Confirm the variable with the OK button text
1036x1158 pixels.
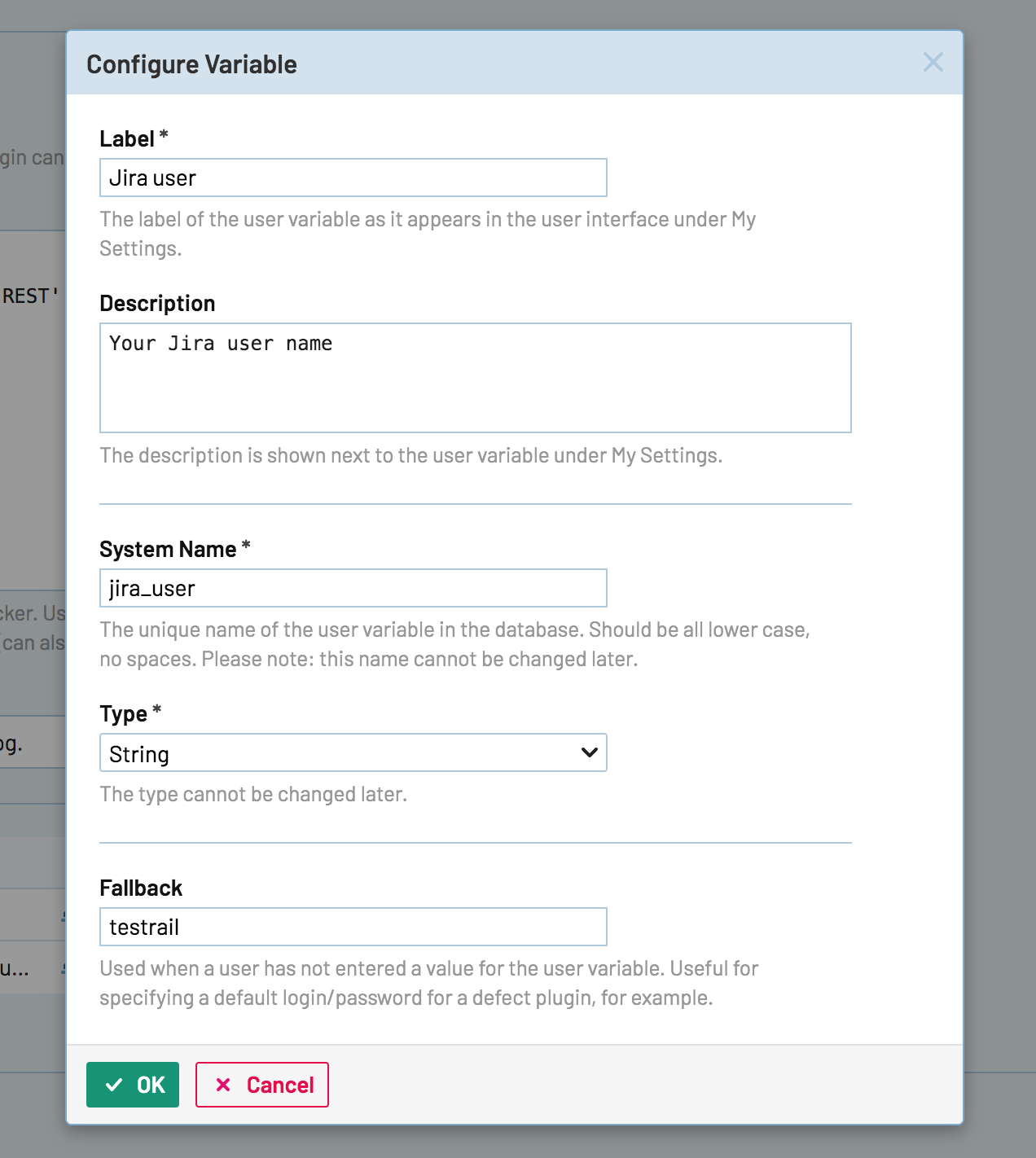pyautogui.click(x=151, y=1085)
